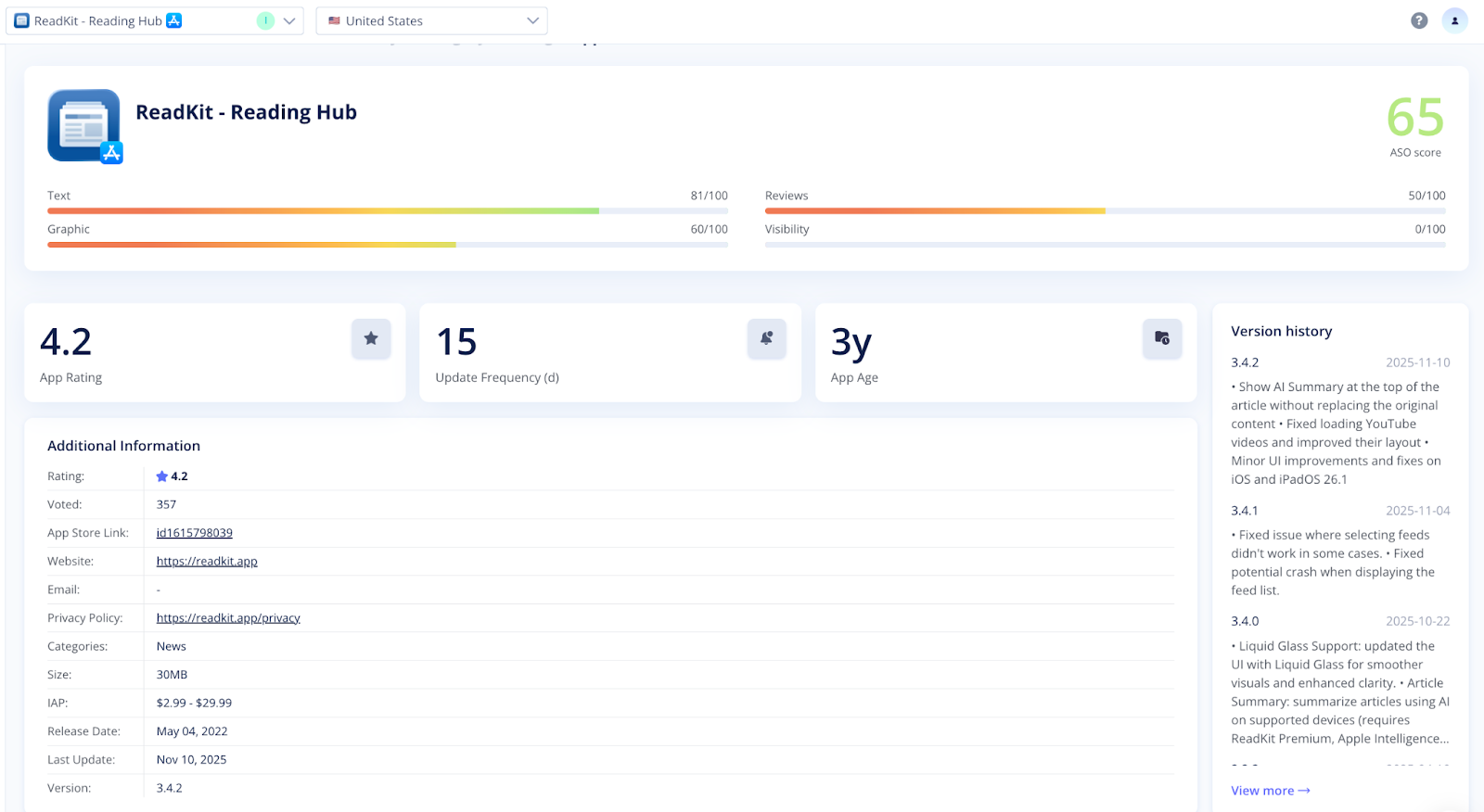Click the ReadKit - Reading Hub title
Screen dimensions: 1484x812
click(x=247, y=112)
